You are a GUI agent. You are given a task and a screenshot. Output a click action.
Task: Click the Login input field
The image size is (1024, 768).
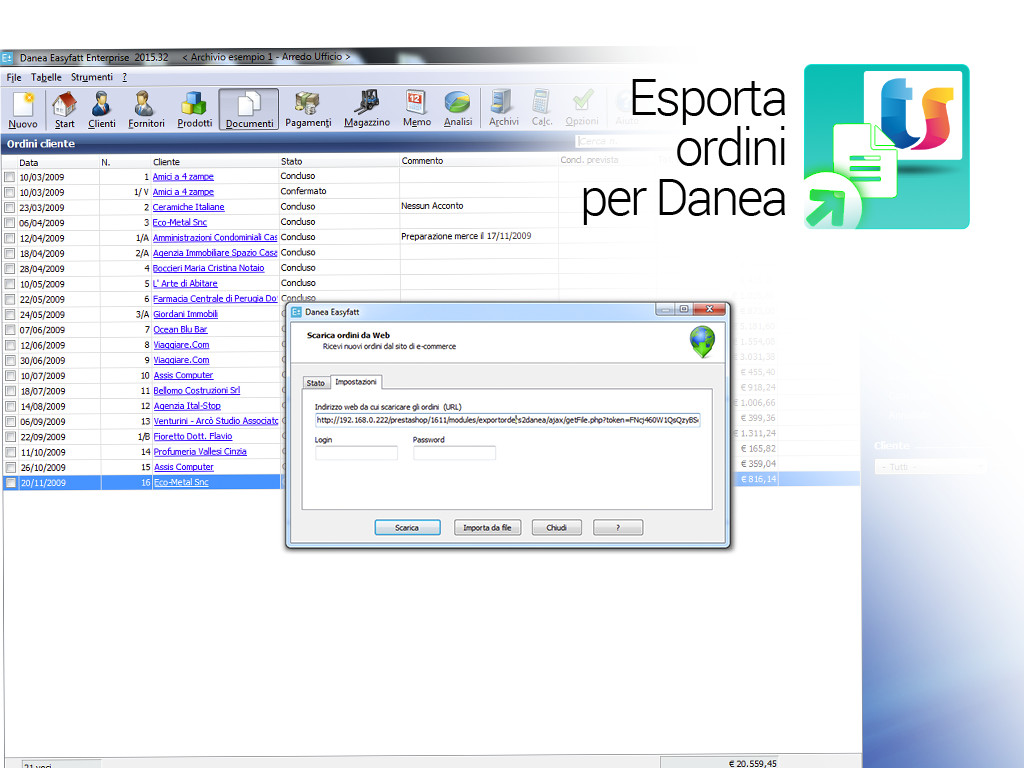(x=356, y=453)
